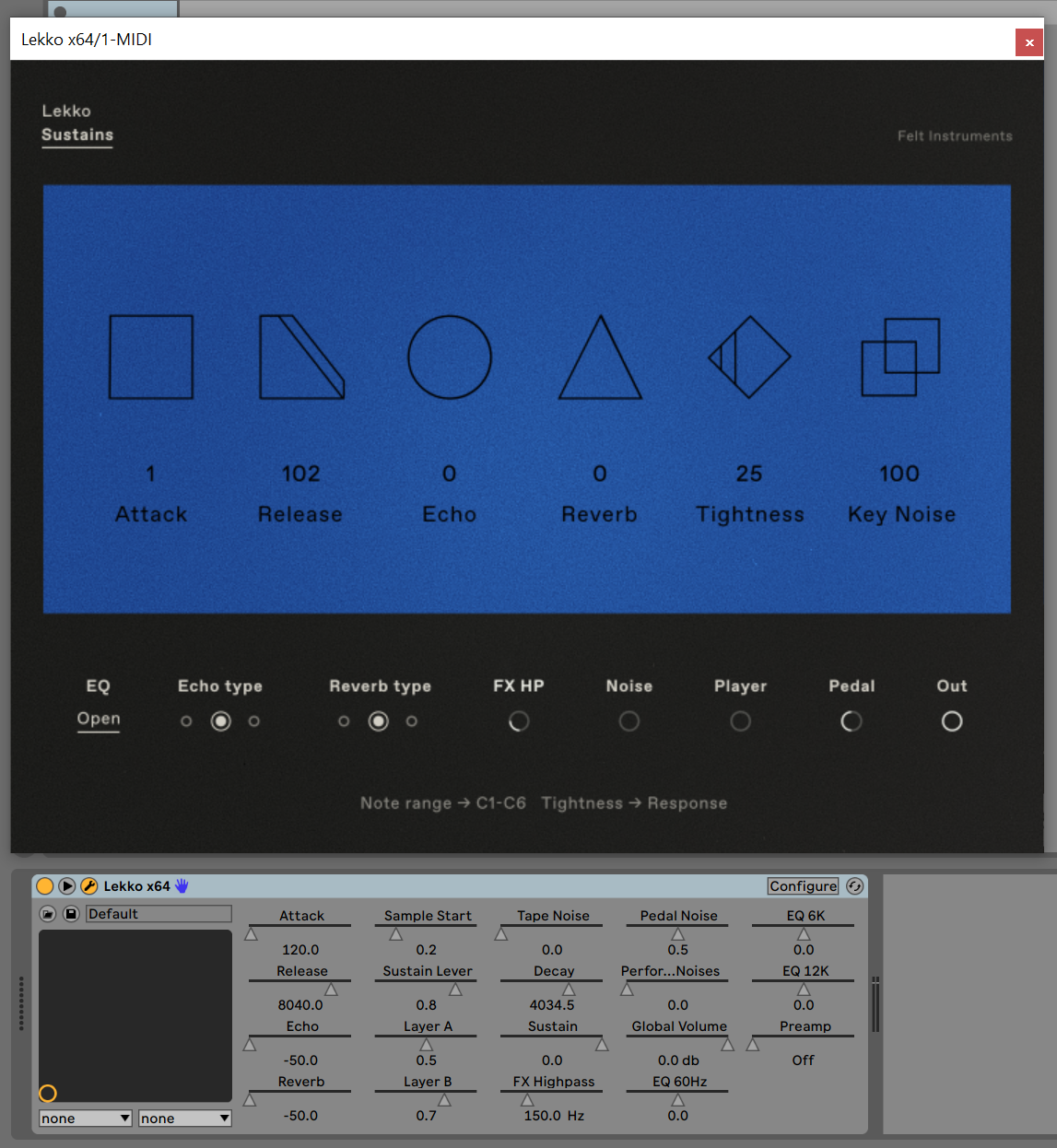
Task: Select the third Echo type option
Action: coord(254,721)
